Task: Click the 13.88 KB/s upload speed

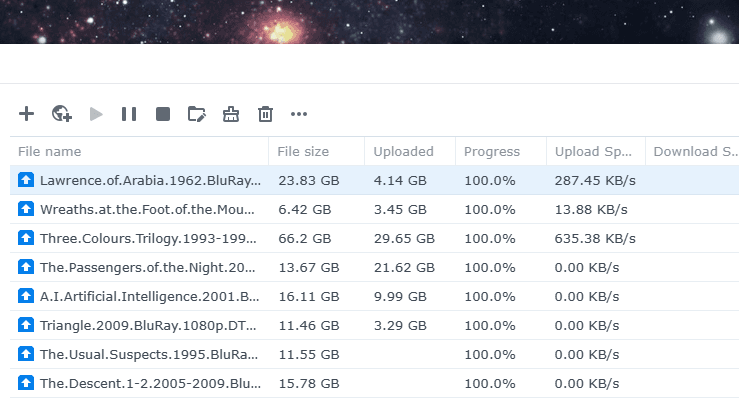Action: pyautogui.click(x=591, y=210)
